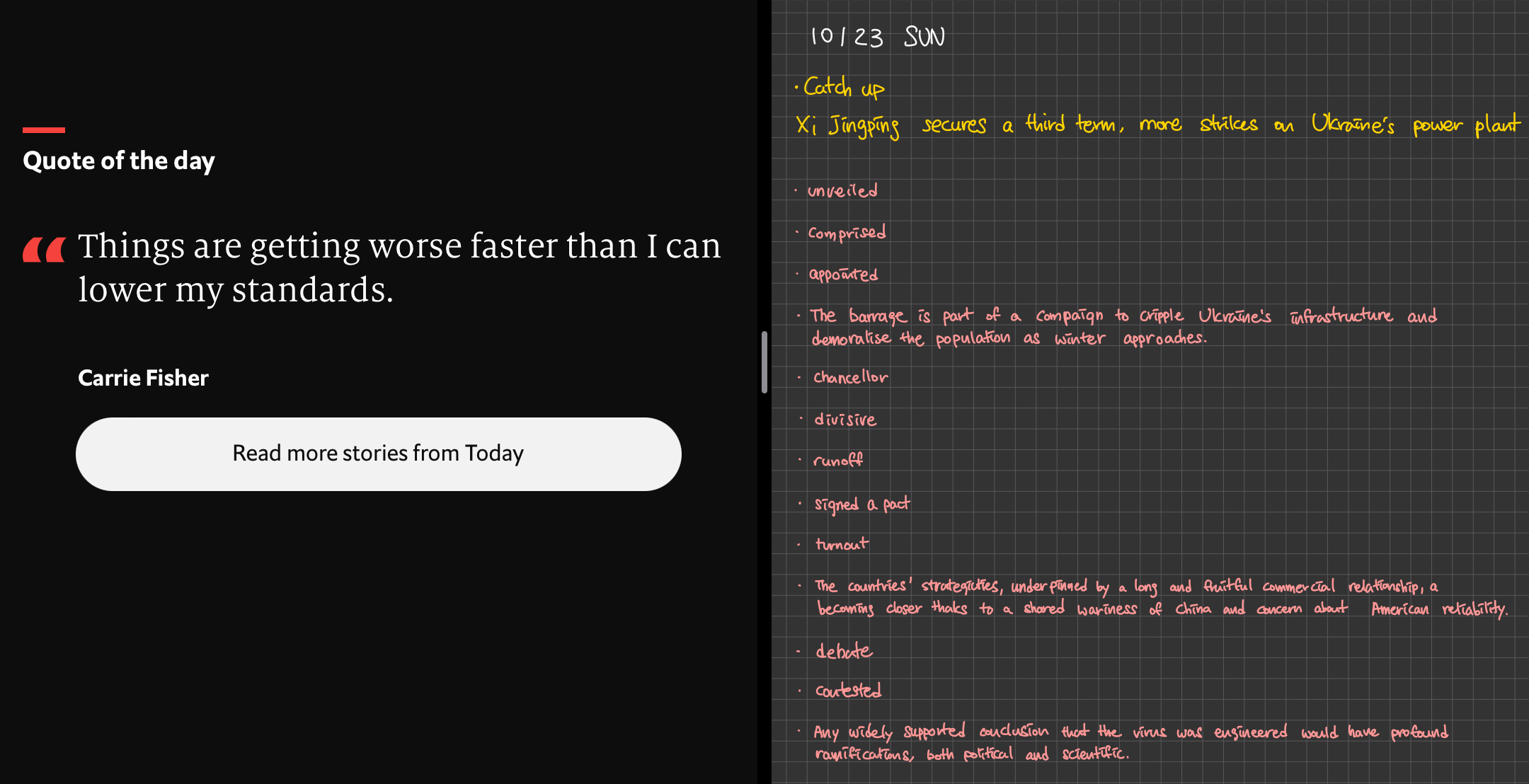The width and height of the screenshot is (1529, 784).
Task: Tap the handwritten word chancellor
Action: 850,377
